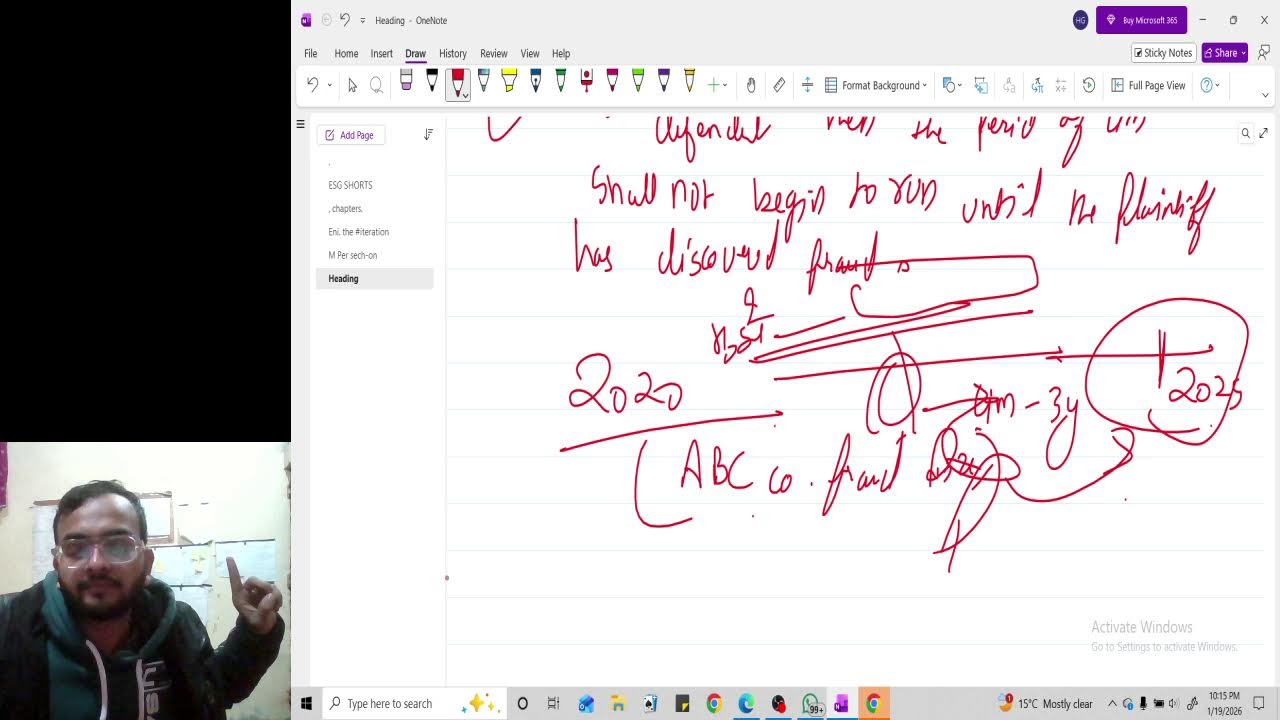Image resolution: width=1280 pixels, height=720 pixels.
Task: Select the Heading page
Action: (375, 279)
